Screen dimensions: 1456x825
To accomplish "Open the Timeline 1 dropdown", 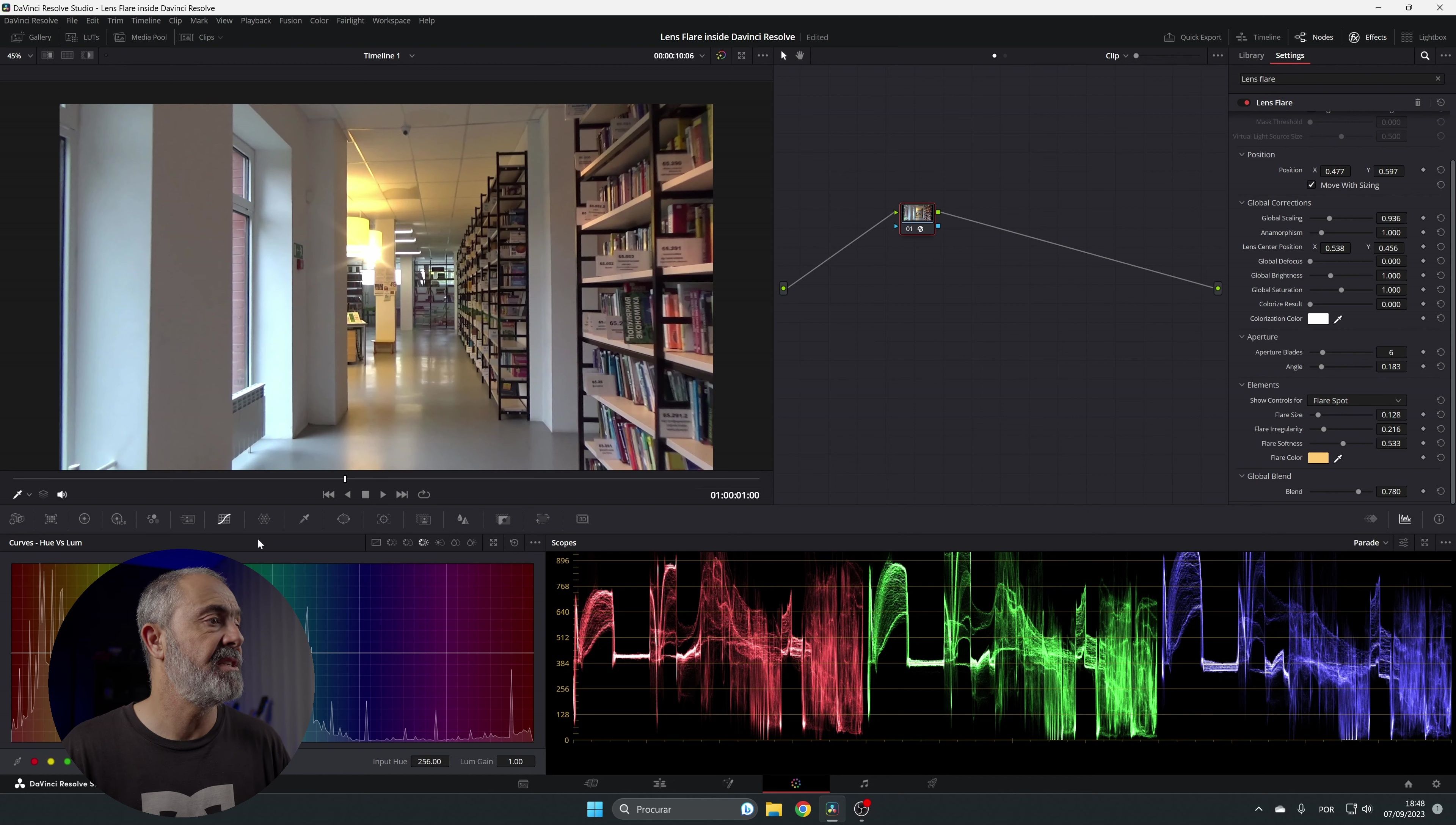I will coord(389,55).
